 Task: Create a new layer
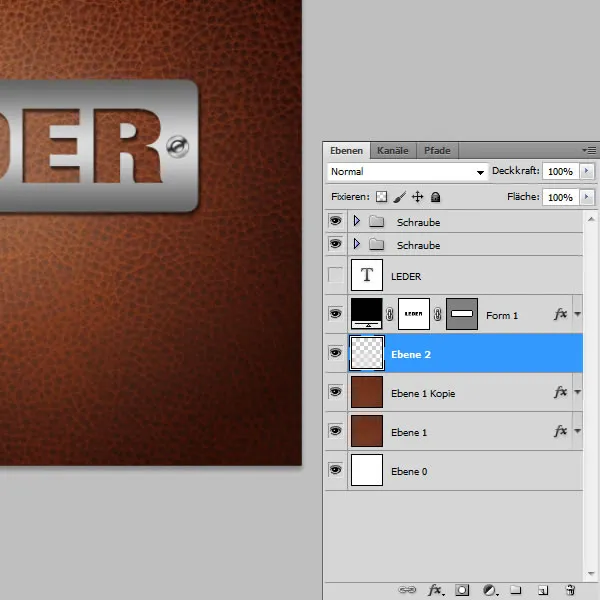[543, 590]
